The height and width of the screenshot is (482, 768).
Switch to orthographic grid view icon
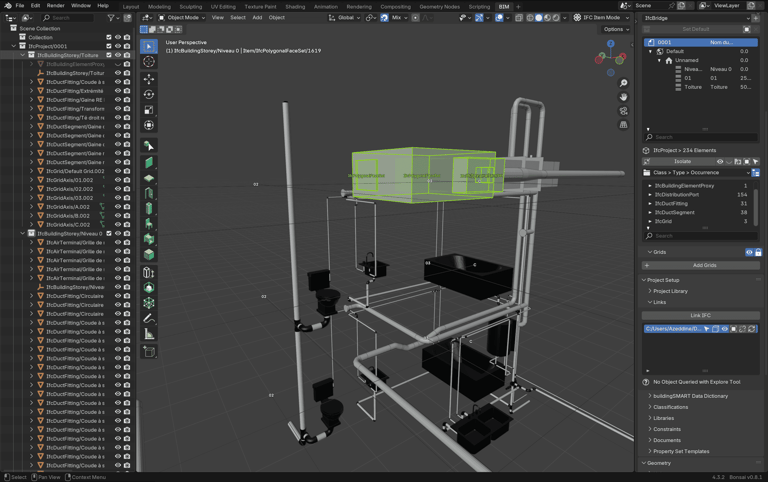624,125
